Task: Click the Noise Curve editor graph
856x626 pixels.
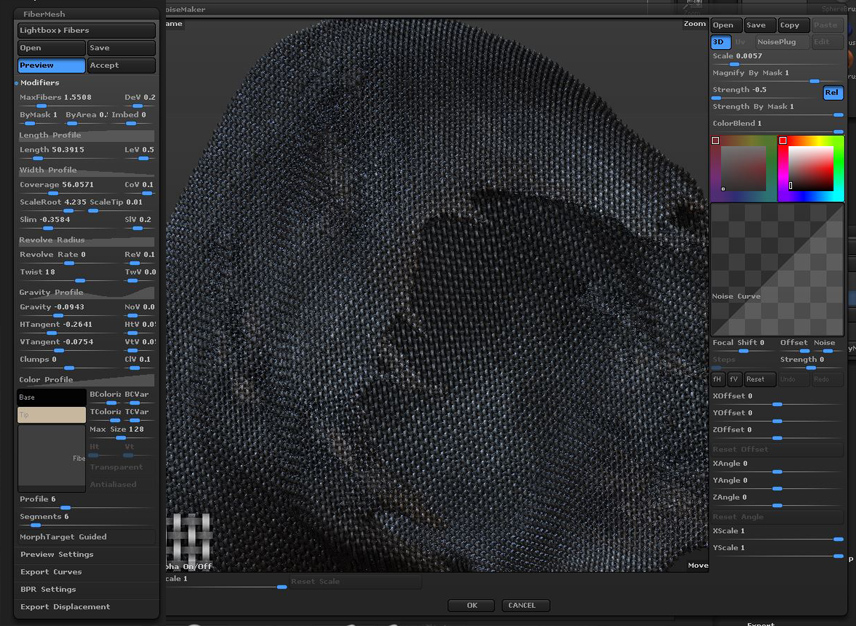Action: 777,270
